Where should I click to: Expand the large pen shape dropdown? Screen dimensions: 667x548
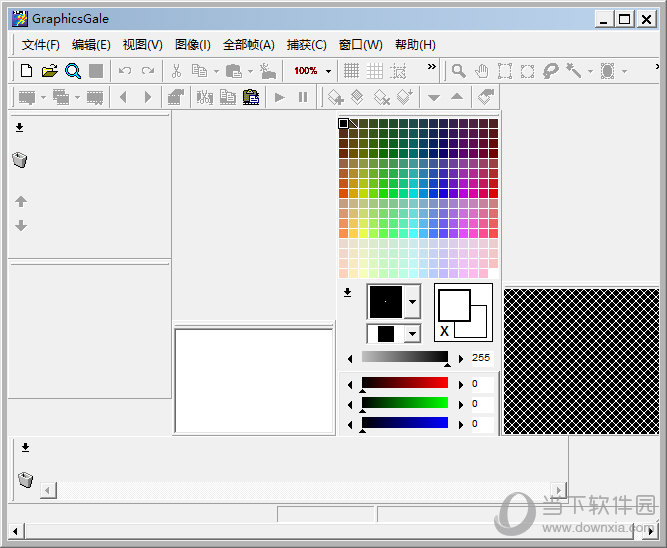[x=412, y=302]
